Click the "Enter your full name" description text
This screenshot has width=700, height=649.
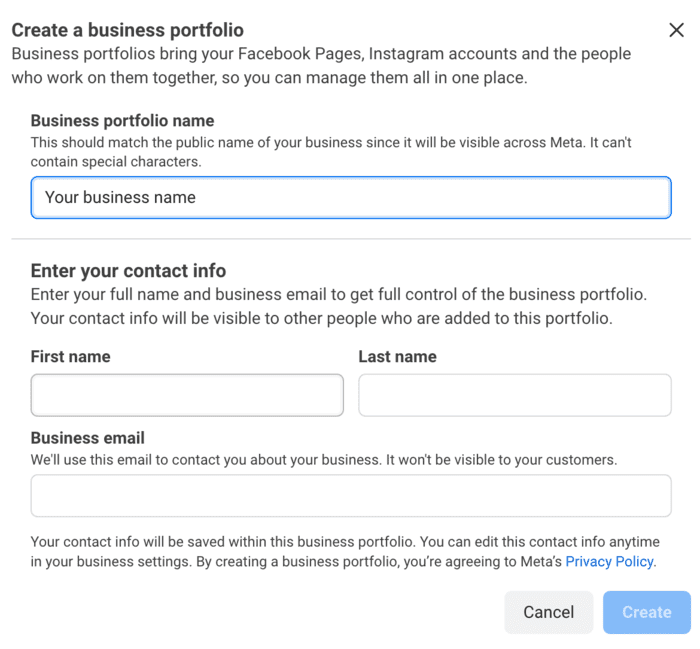pos(338,307)
